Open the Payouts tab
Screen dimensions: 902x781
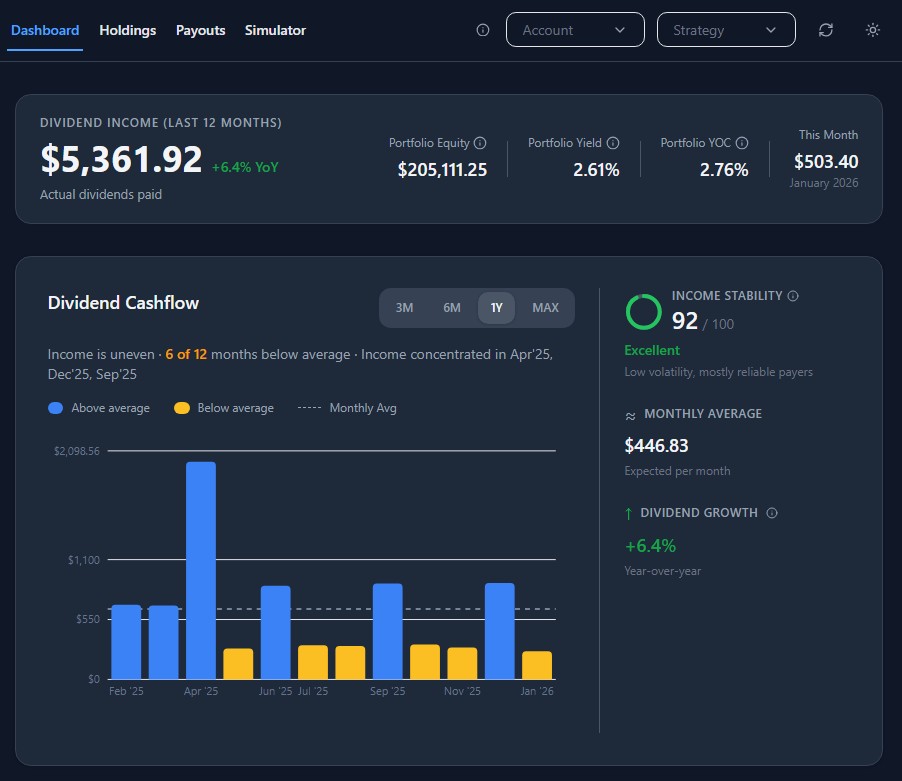[x=201, y=30]
